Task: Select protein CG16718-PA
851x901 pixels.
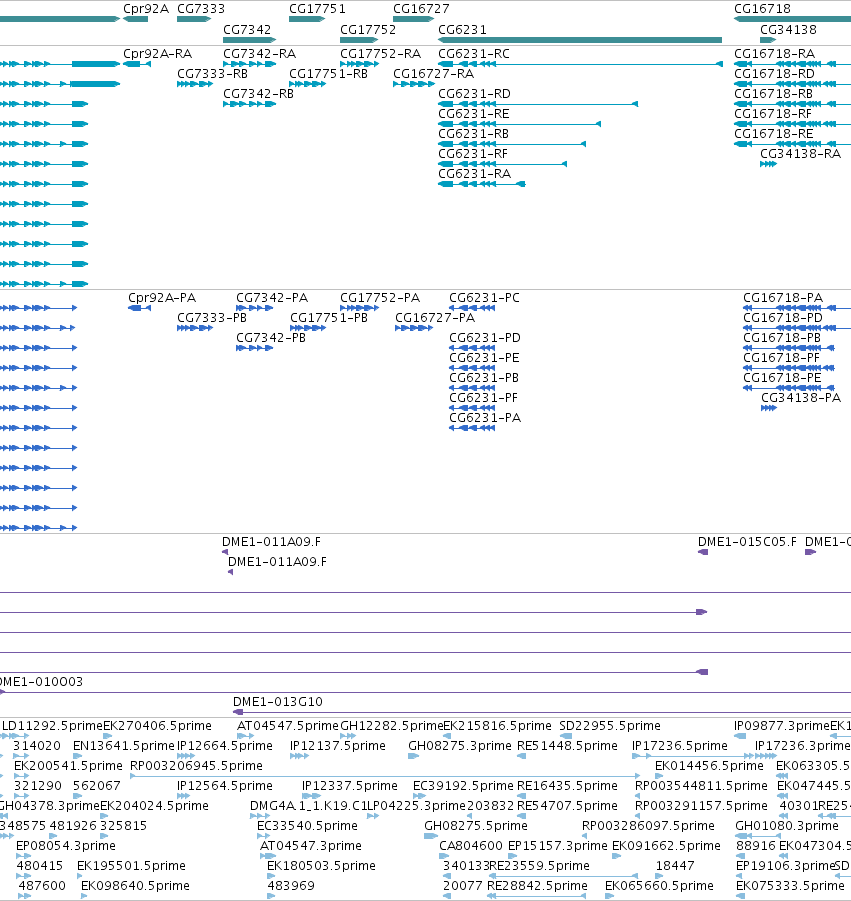Action: coord(783,298)
